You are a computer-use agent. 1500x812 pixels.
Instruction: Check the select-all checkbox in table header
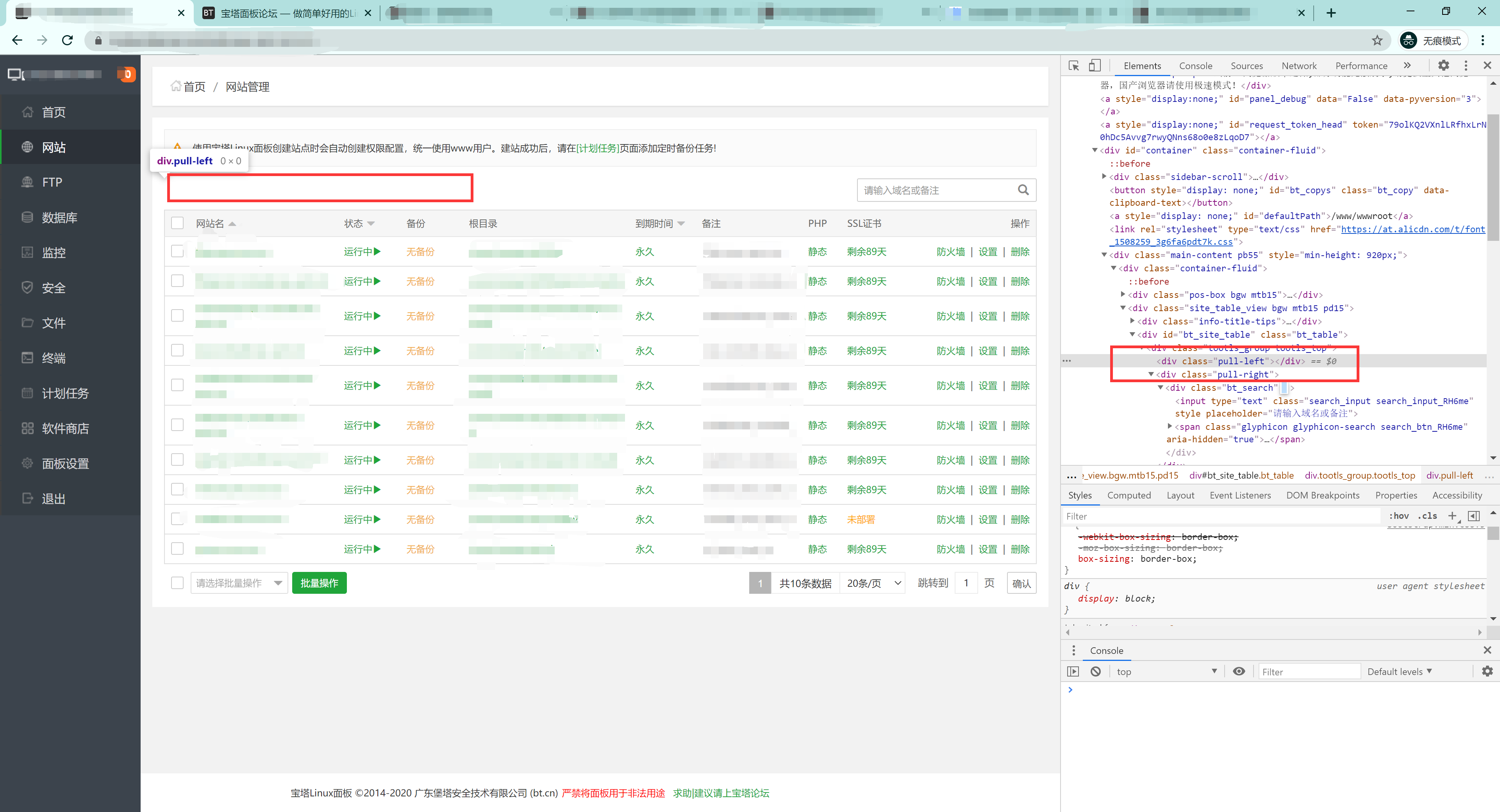177,223
